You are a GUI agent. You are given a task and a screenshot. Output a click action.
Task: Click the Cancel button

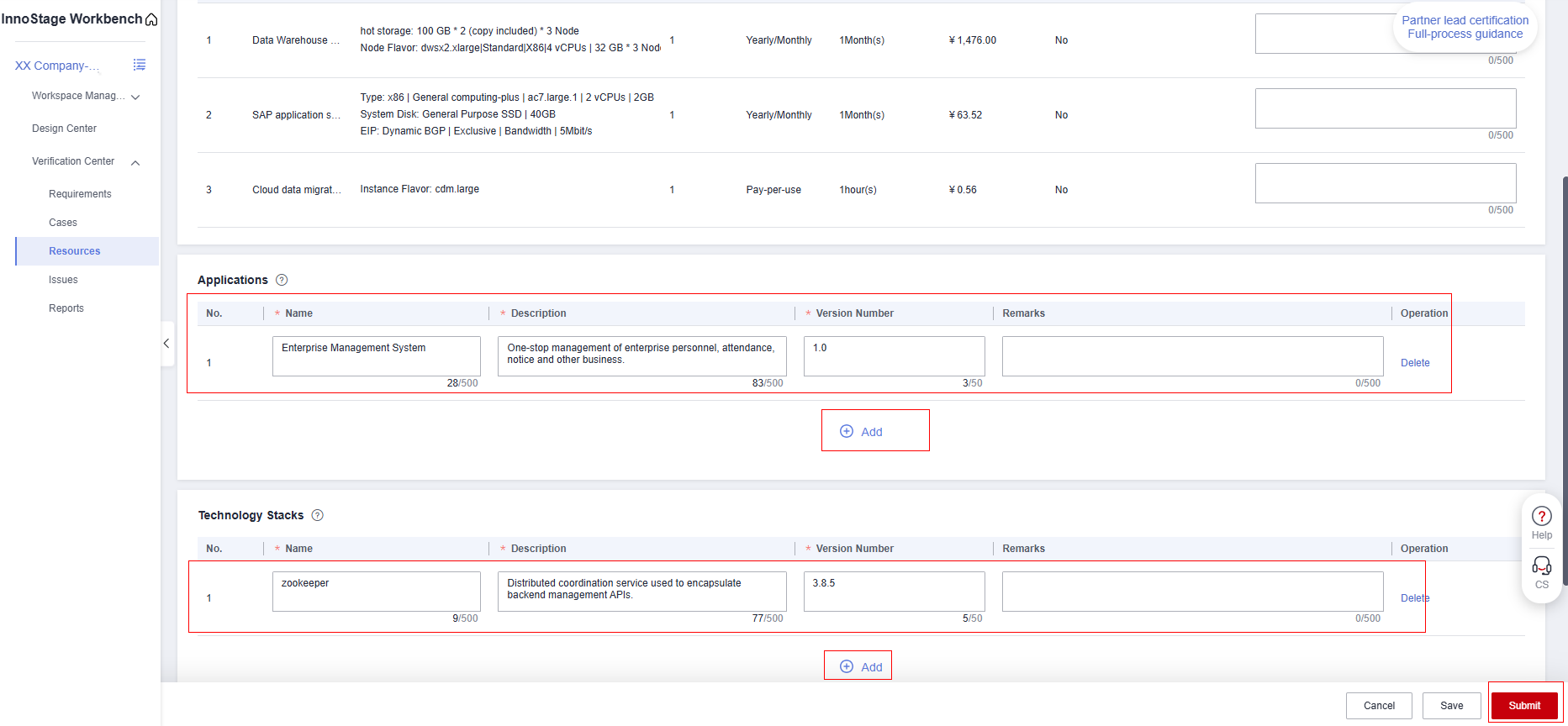pyautogui.click(x=1379, y=706)
